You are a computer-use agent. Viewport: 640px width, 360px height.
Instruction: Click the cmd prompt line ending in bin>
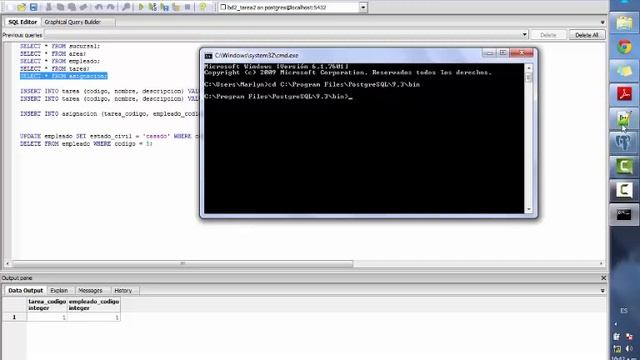pyautogui.click(x=278, y=97)
